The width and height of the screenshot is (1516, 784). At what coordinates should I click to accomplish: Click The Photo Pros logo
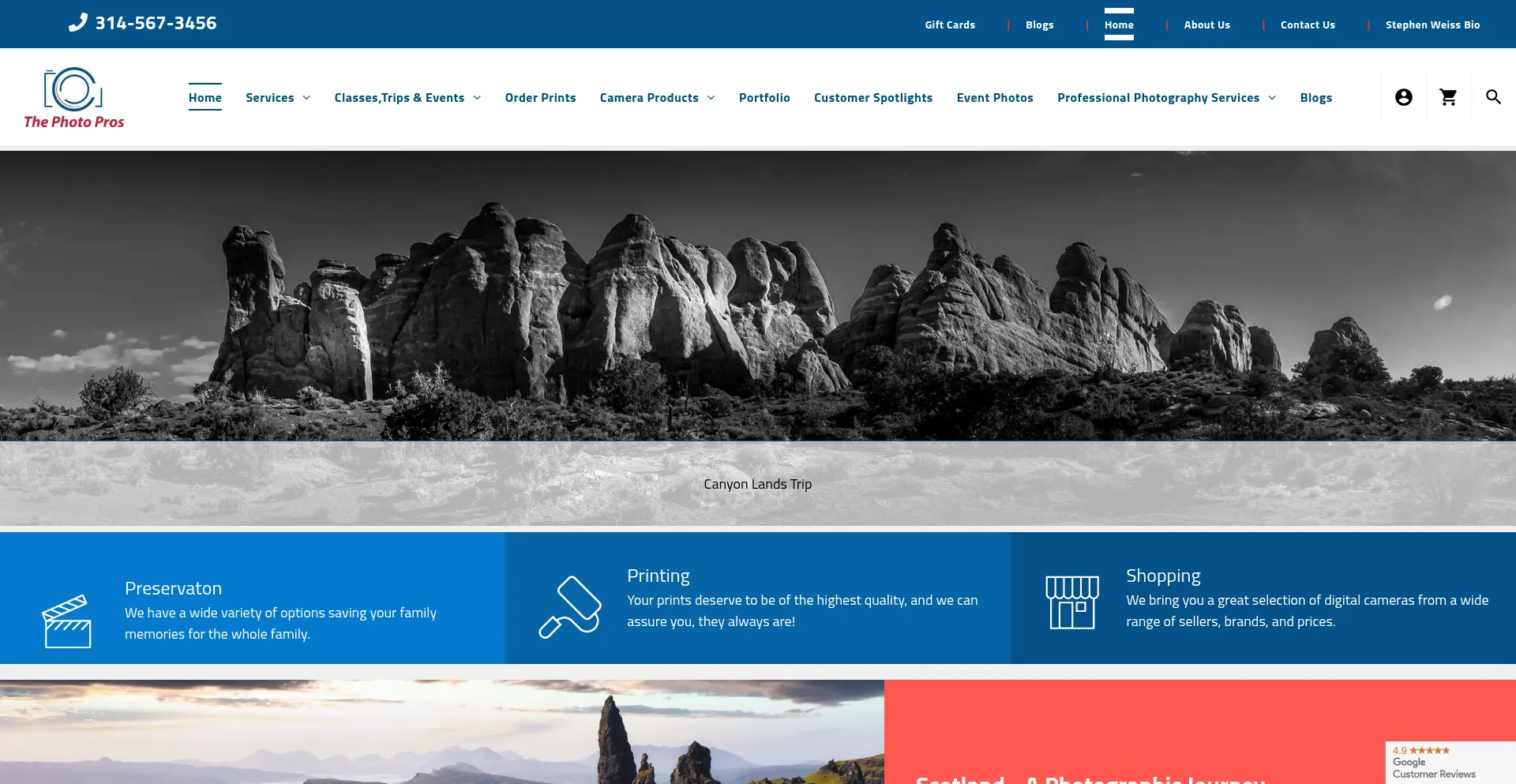pyautogui.click(x=74, y=98)
